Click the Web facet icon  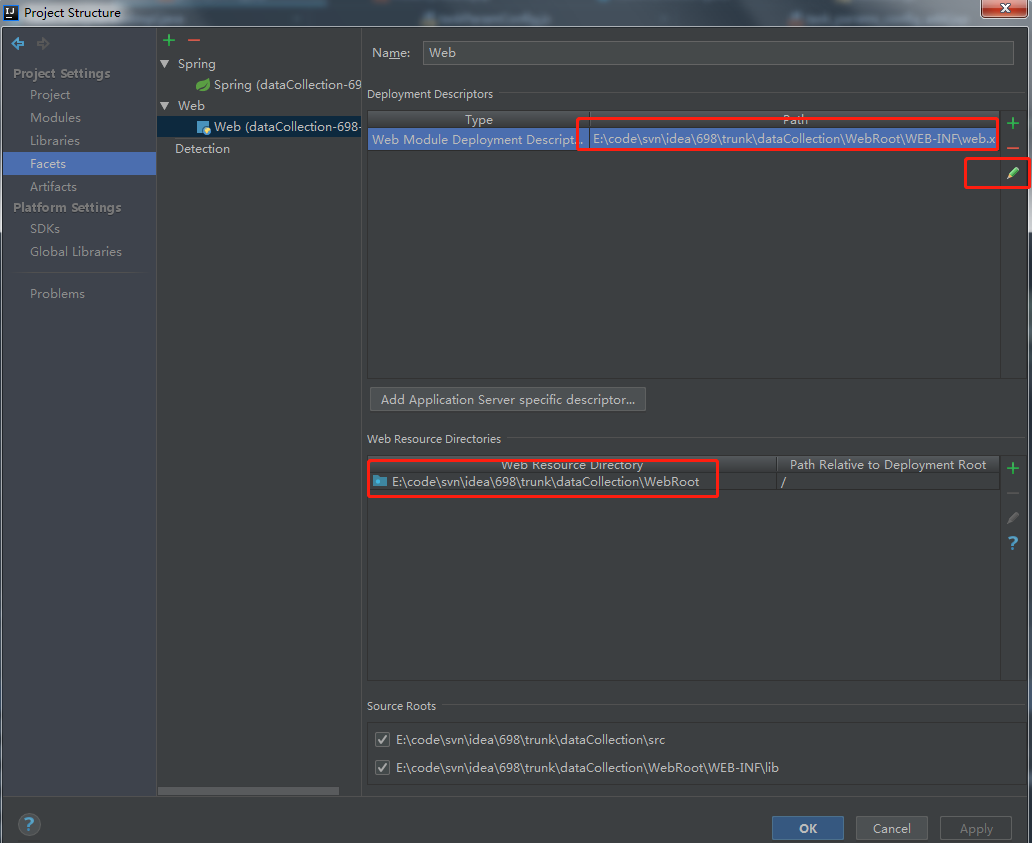(x=203, y=127)
